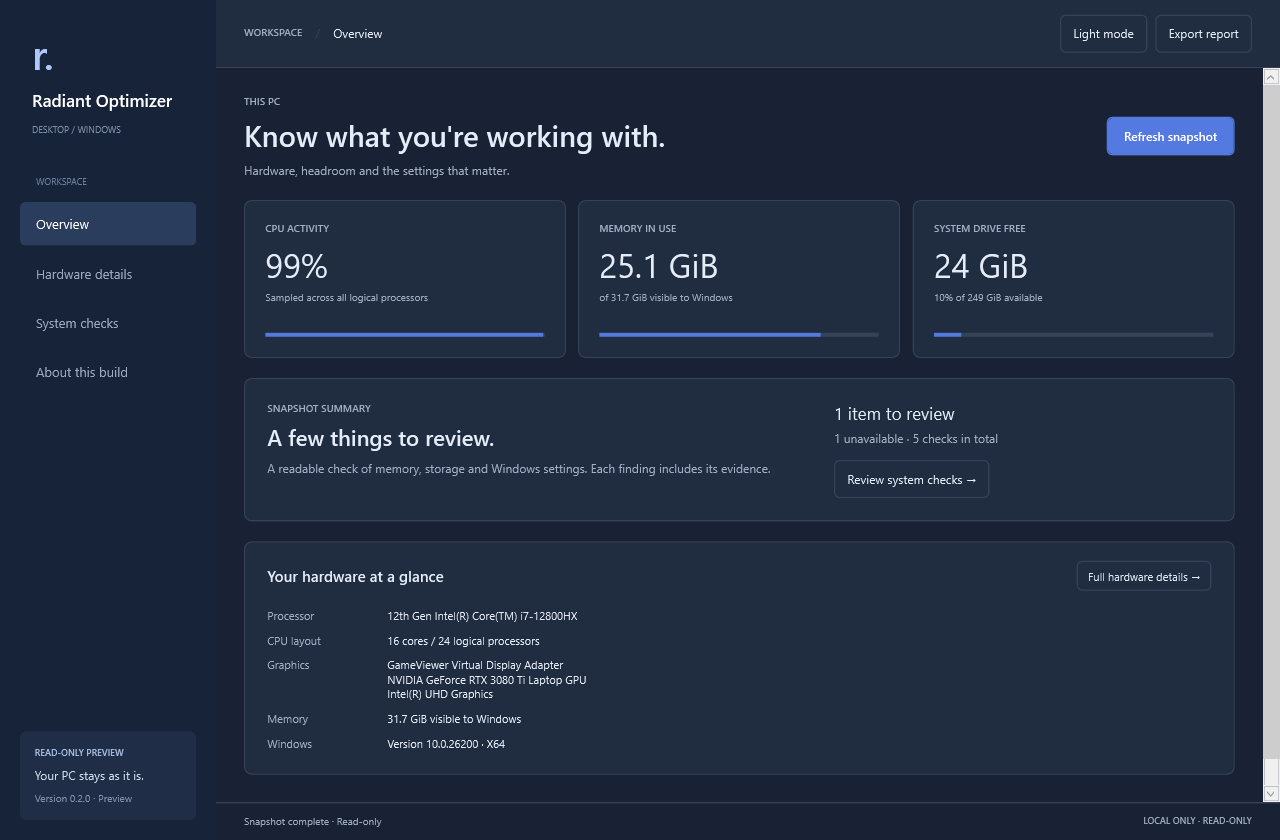This screenshot has width=1280, height=840.
Task: Click "Version 10.0.26200 · X64" value
Action: coord(446,744)
